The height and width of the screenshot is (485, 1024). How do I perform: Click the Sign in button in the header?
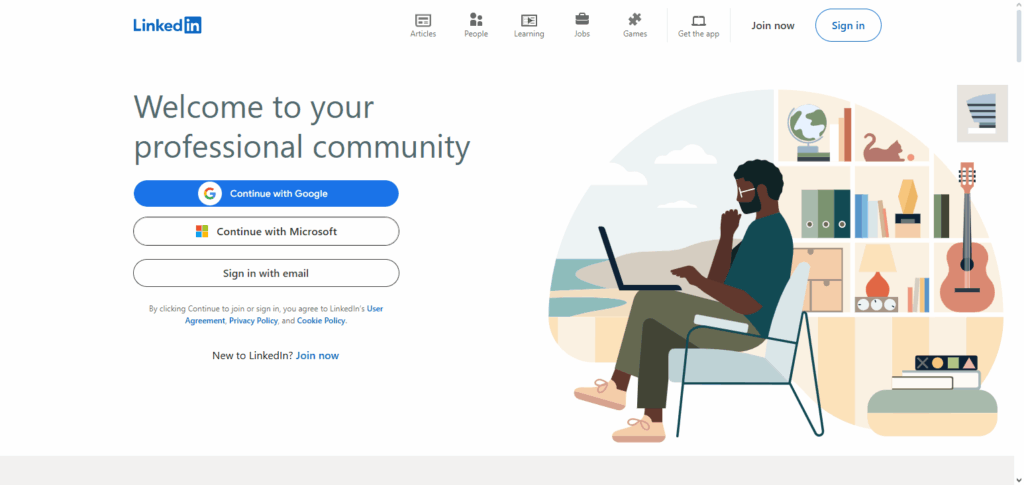[x=848, y=25]
